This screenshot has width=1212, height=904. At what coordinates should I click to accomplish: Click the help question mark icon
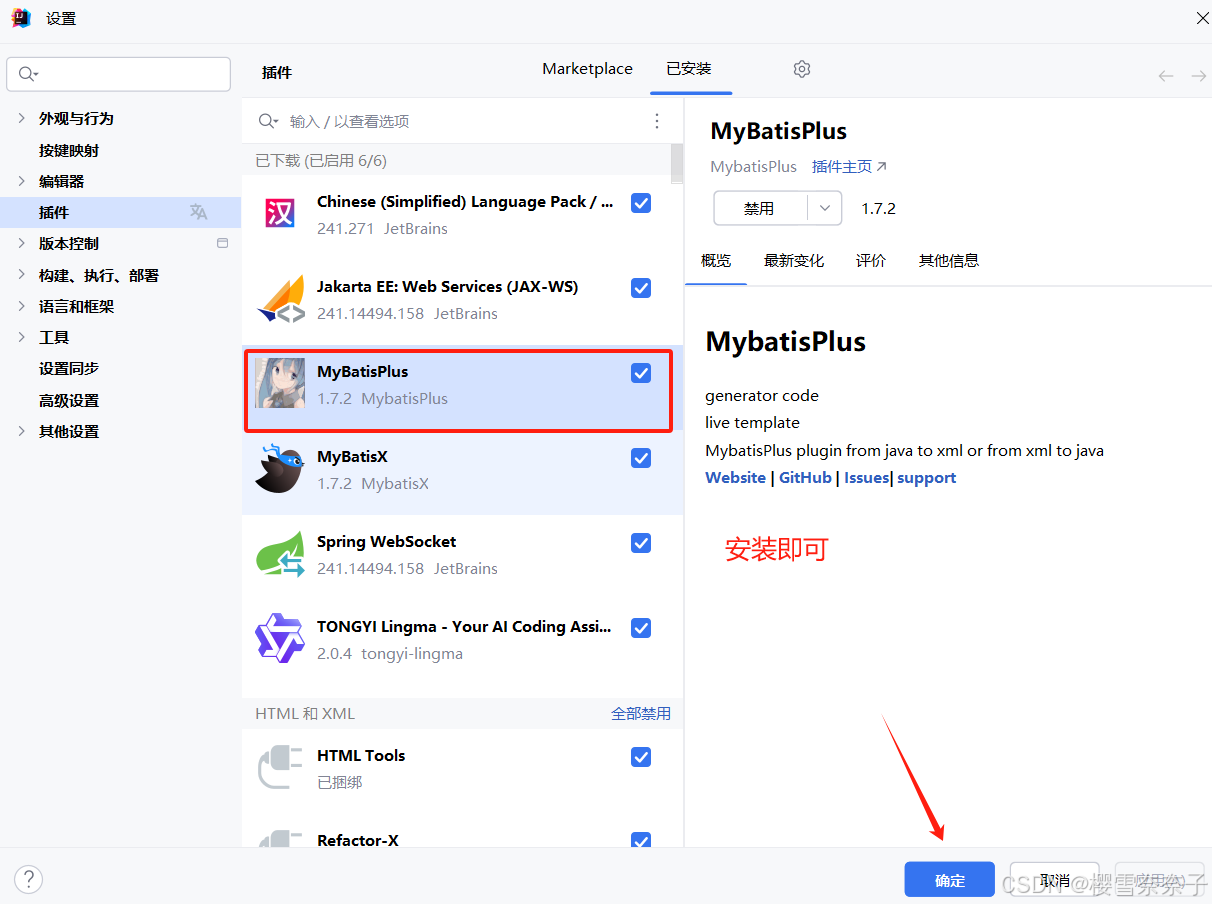(28, 879)
